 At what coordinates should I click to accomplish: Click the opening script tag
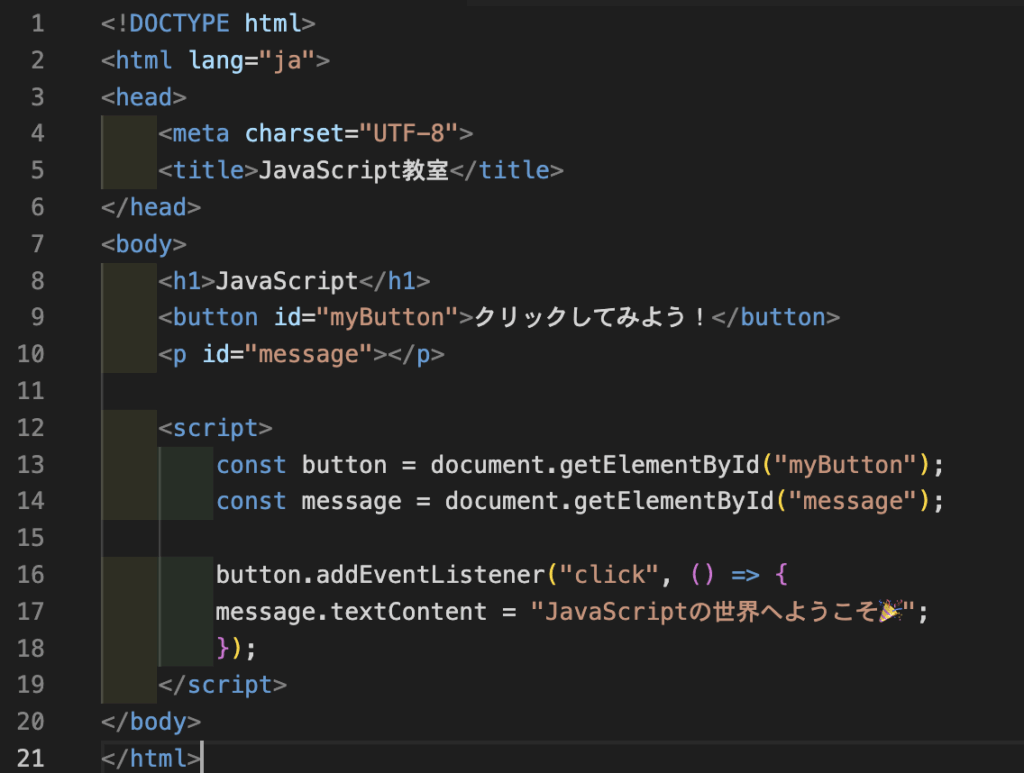tap(215, 427)
